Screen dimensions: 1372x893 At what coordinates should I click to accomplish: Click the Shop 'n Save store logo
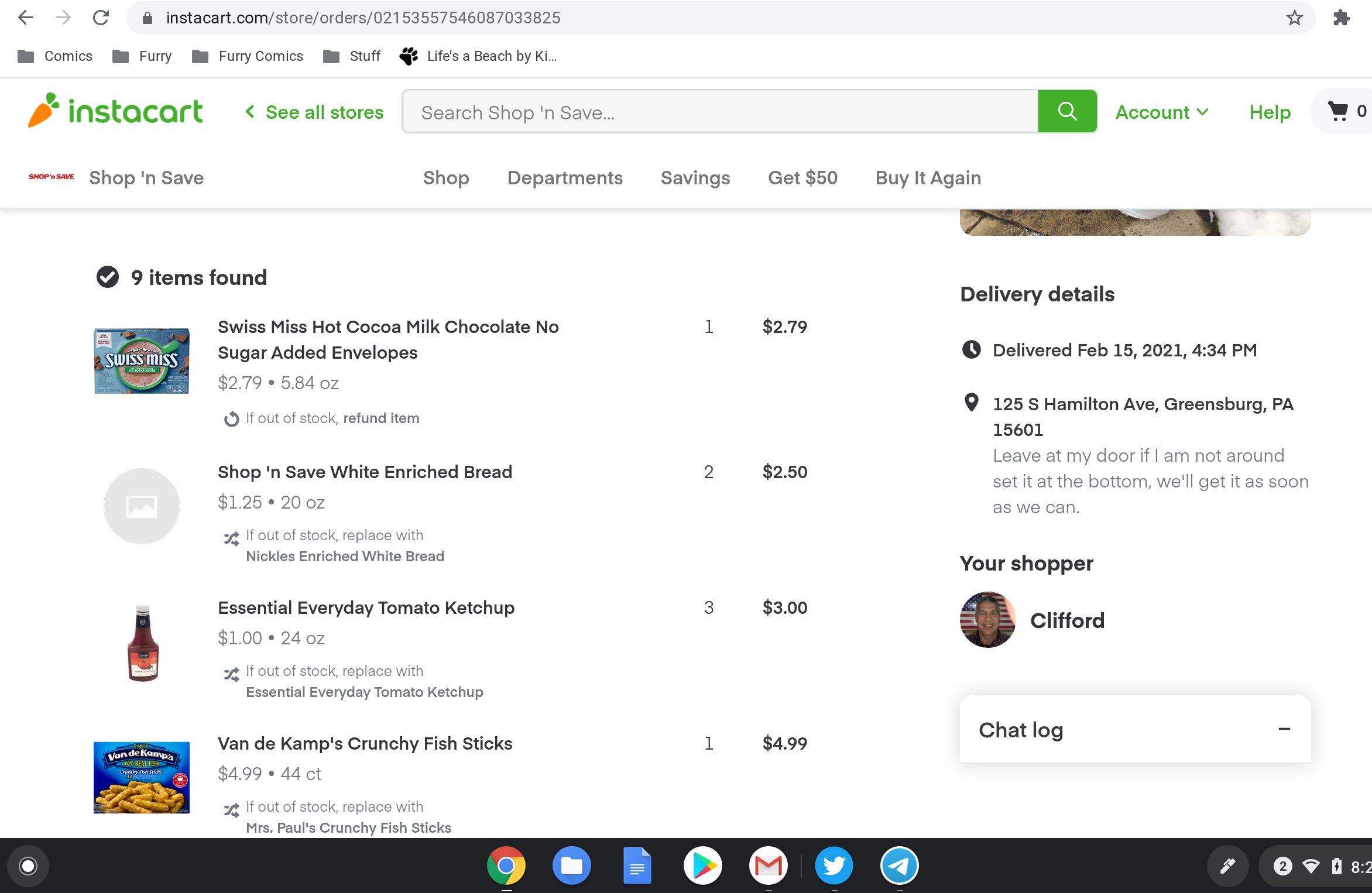pos(52,177)
